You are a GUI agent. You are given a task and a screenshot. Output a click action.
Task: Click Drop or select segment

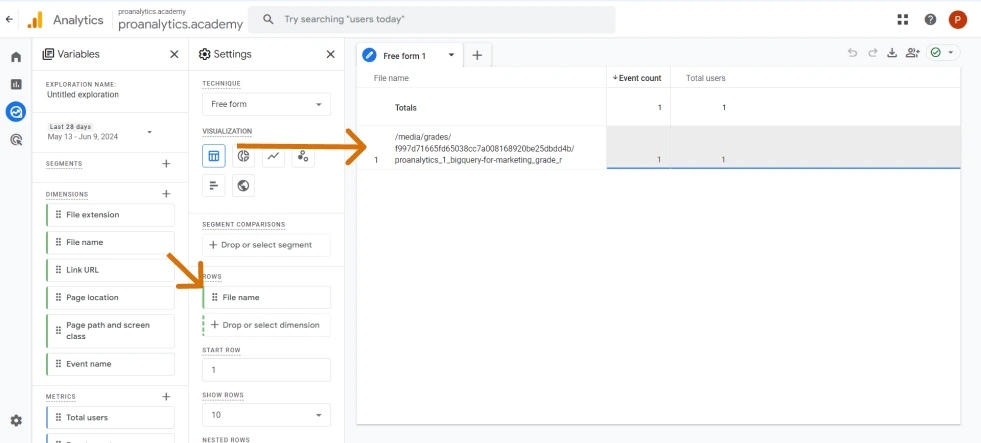pyautogui.click(x=267, y=245)
